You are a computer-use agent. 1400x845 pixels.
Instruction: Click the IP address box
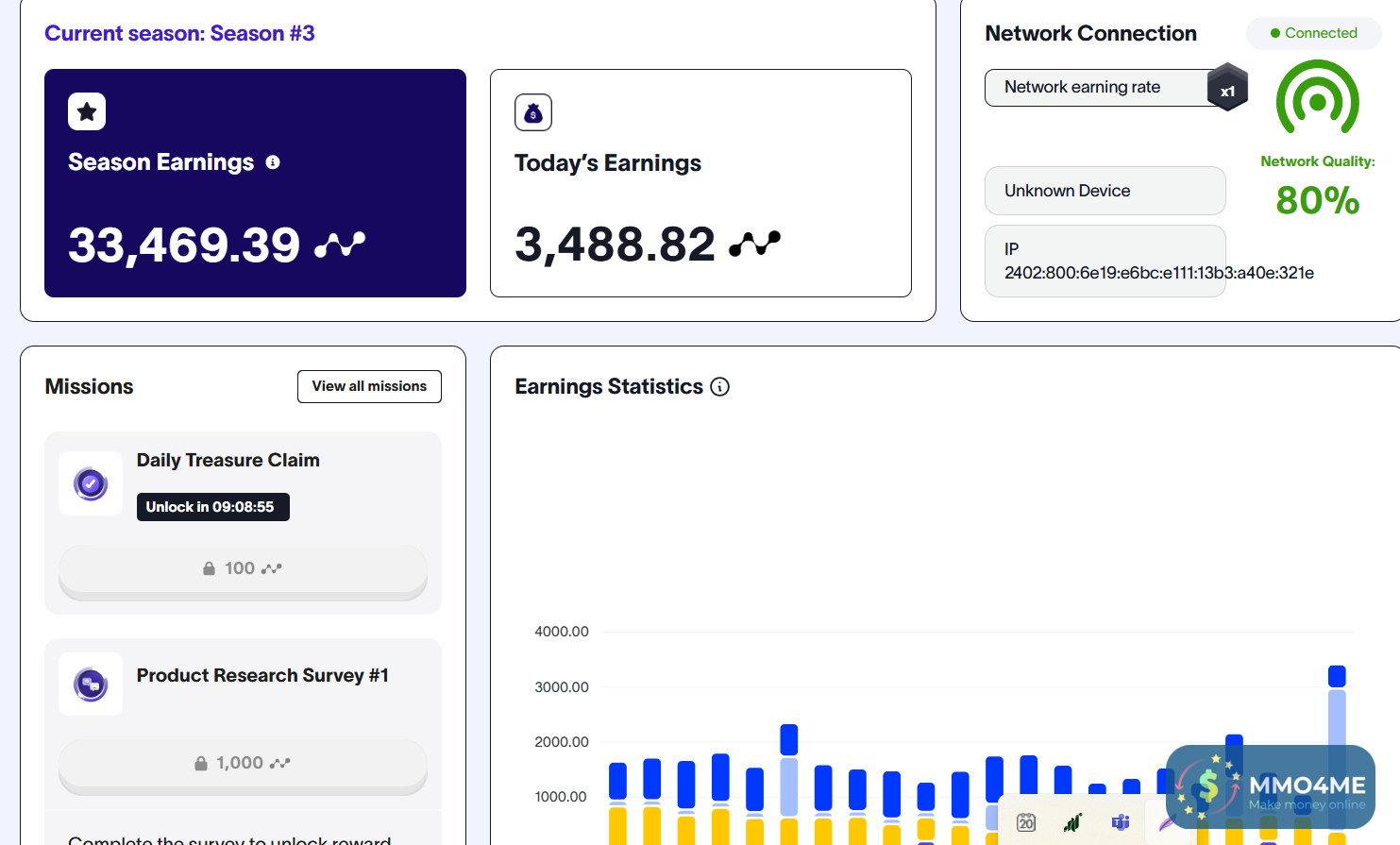pyautogui.click(x=1105, y=262)
